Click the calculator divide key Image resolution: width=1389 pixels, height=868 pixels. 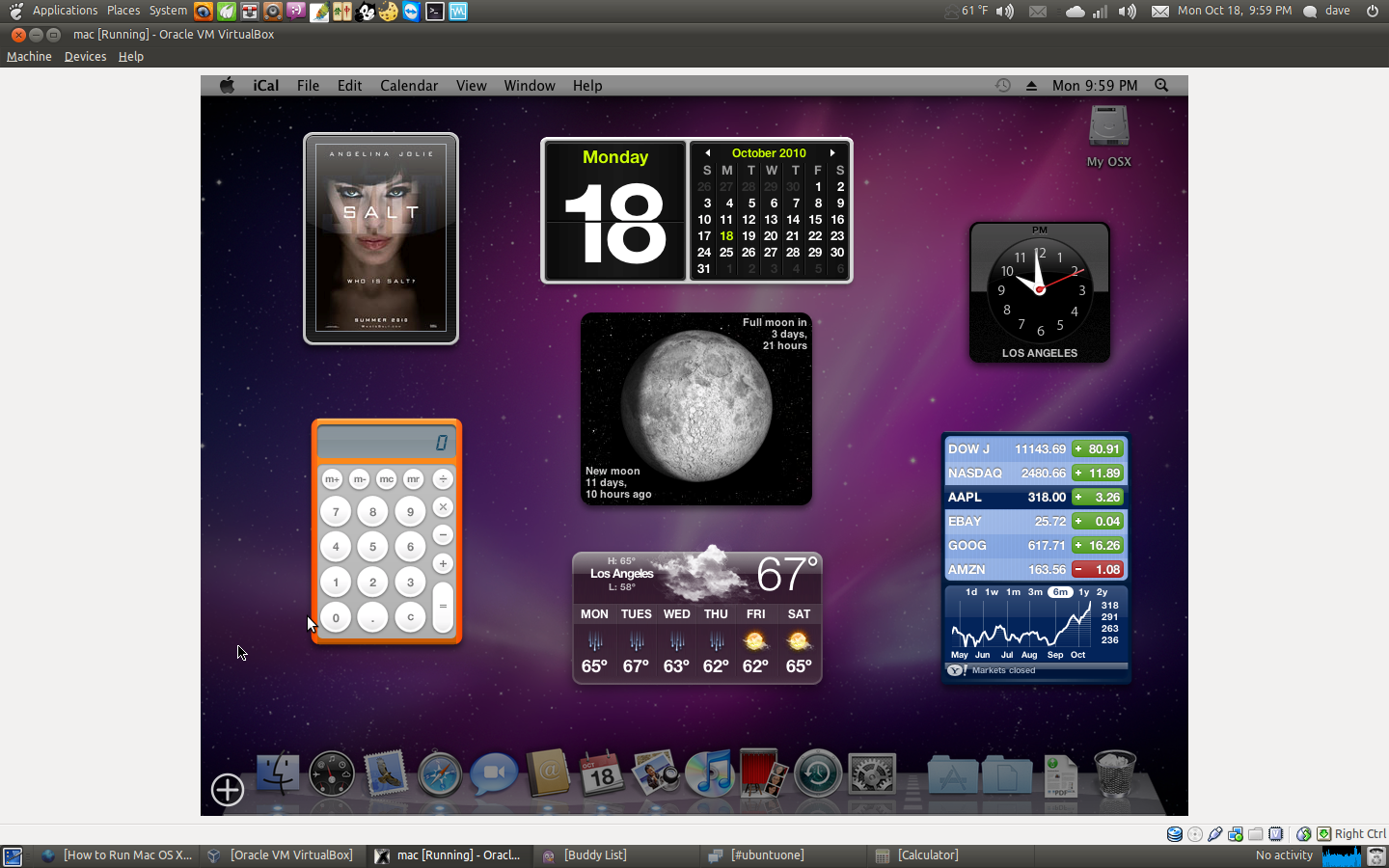tap(443, 478)
